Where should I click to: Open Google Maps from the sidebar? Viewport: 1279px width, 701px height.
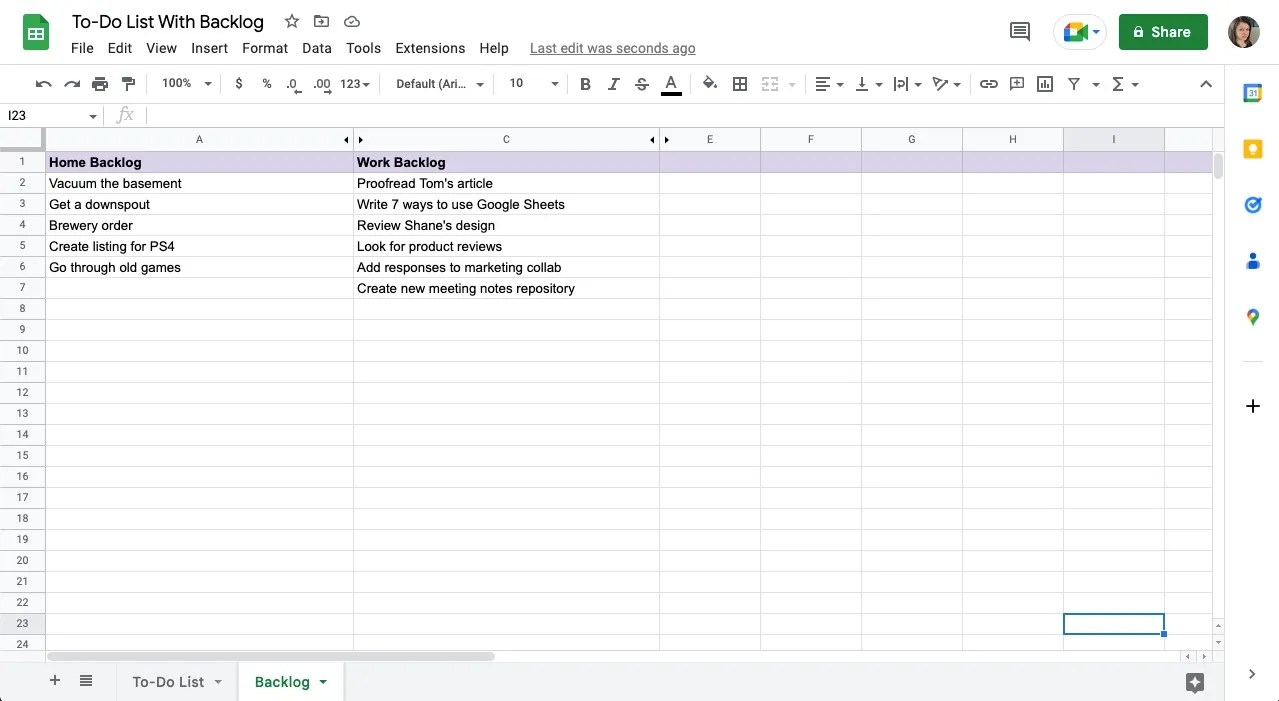1253,317
